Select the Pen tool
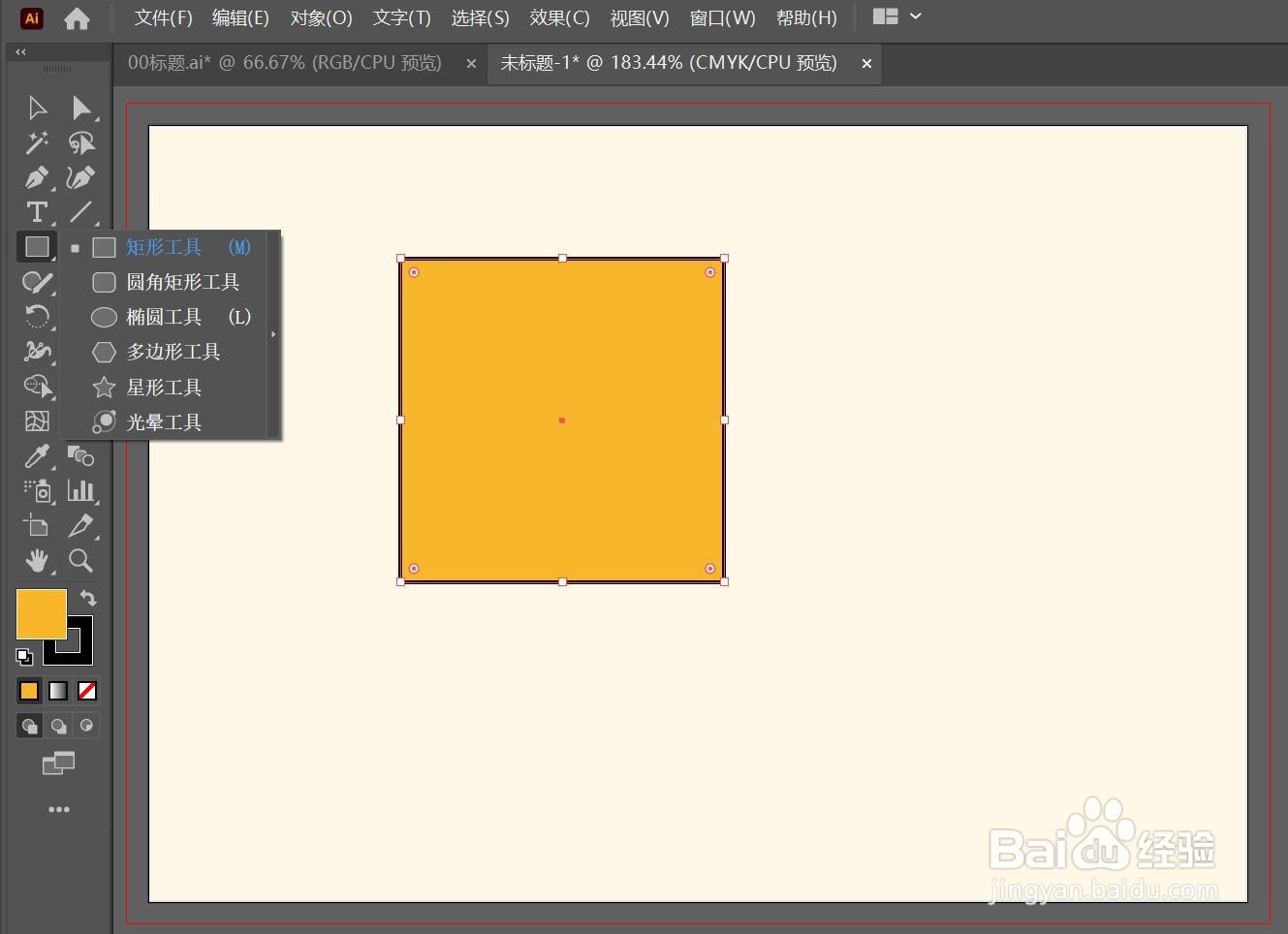The width and height of the screenshot is (1288, 934). pos(37,177)
